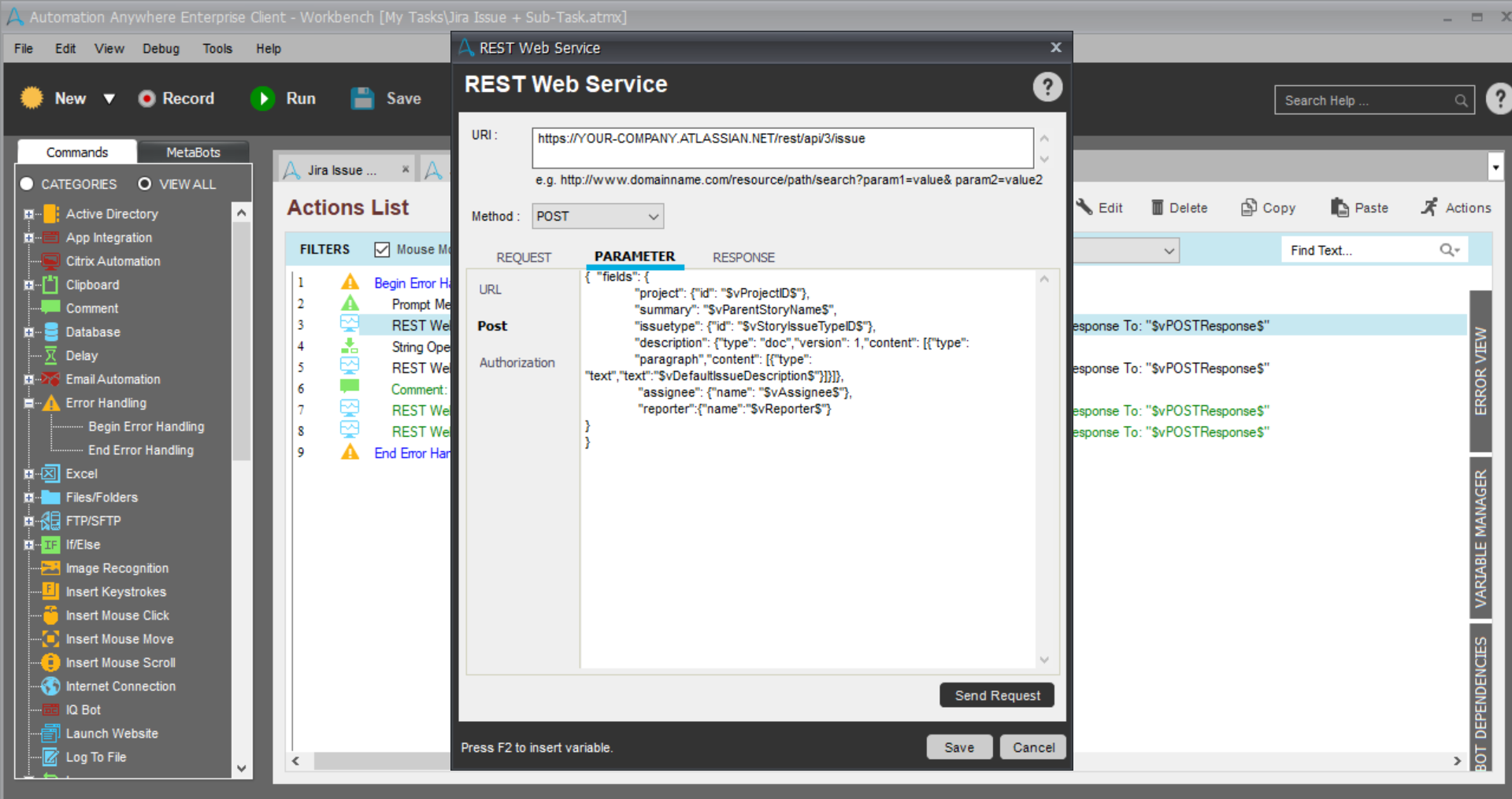Open the Actions running-man icon

click(1429, 207)
